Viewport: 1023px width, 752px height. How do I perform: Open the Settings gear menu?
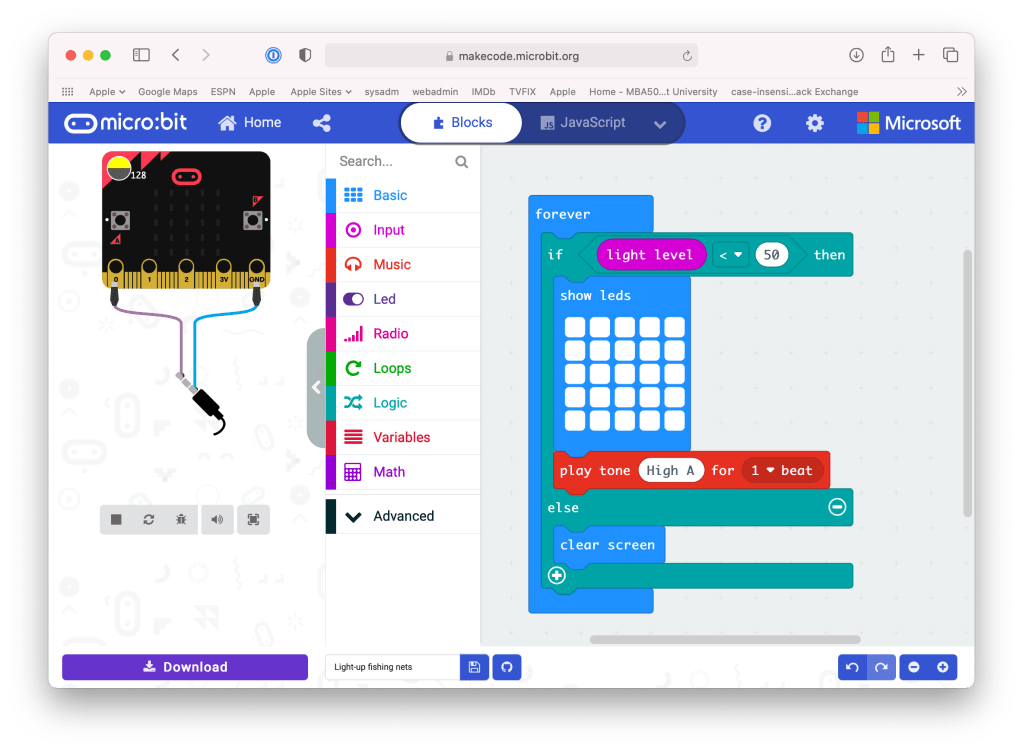[815, 123]
